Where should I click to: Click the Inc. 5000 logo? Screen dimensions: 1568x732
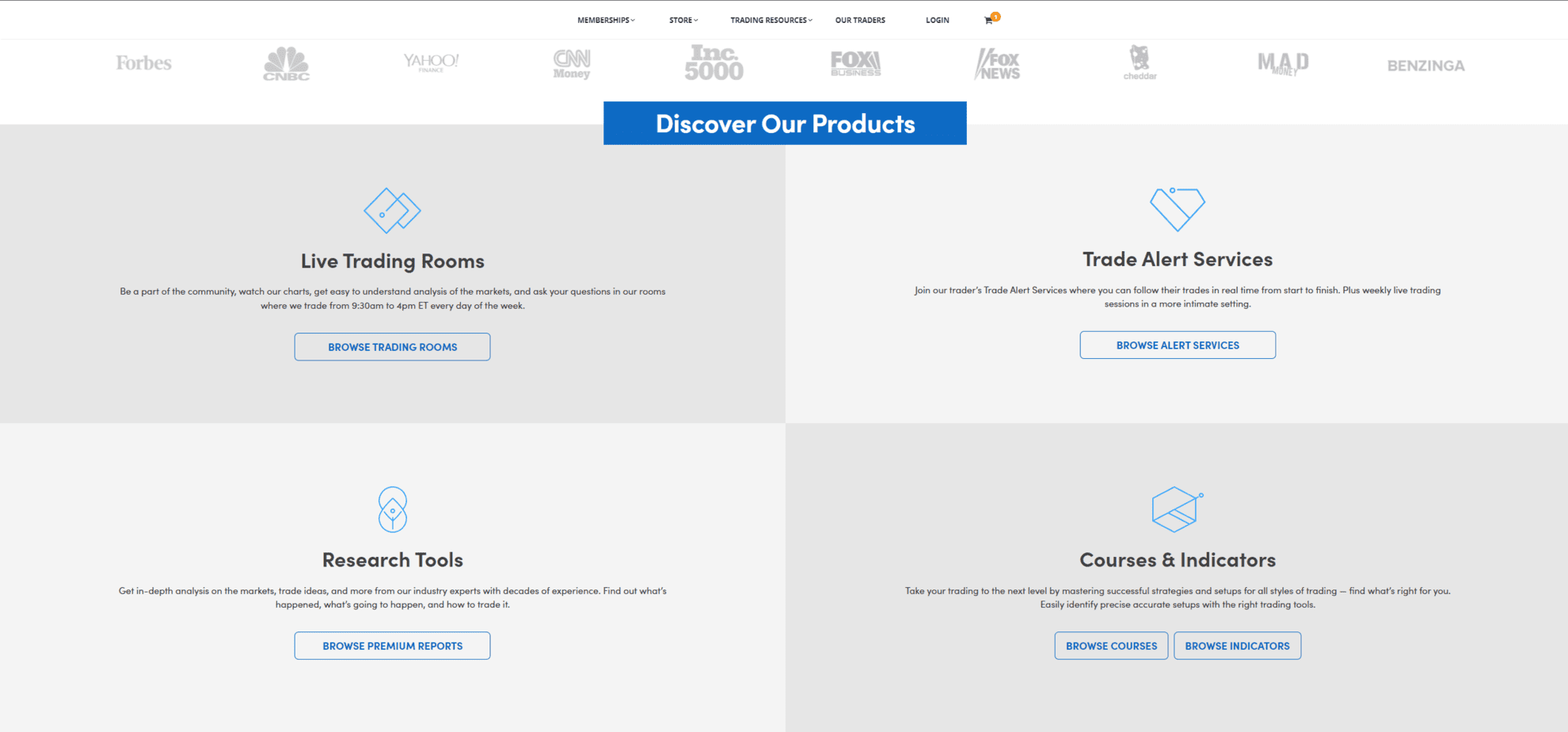point(714,63)
